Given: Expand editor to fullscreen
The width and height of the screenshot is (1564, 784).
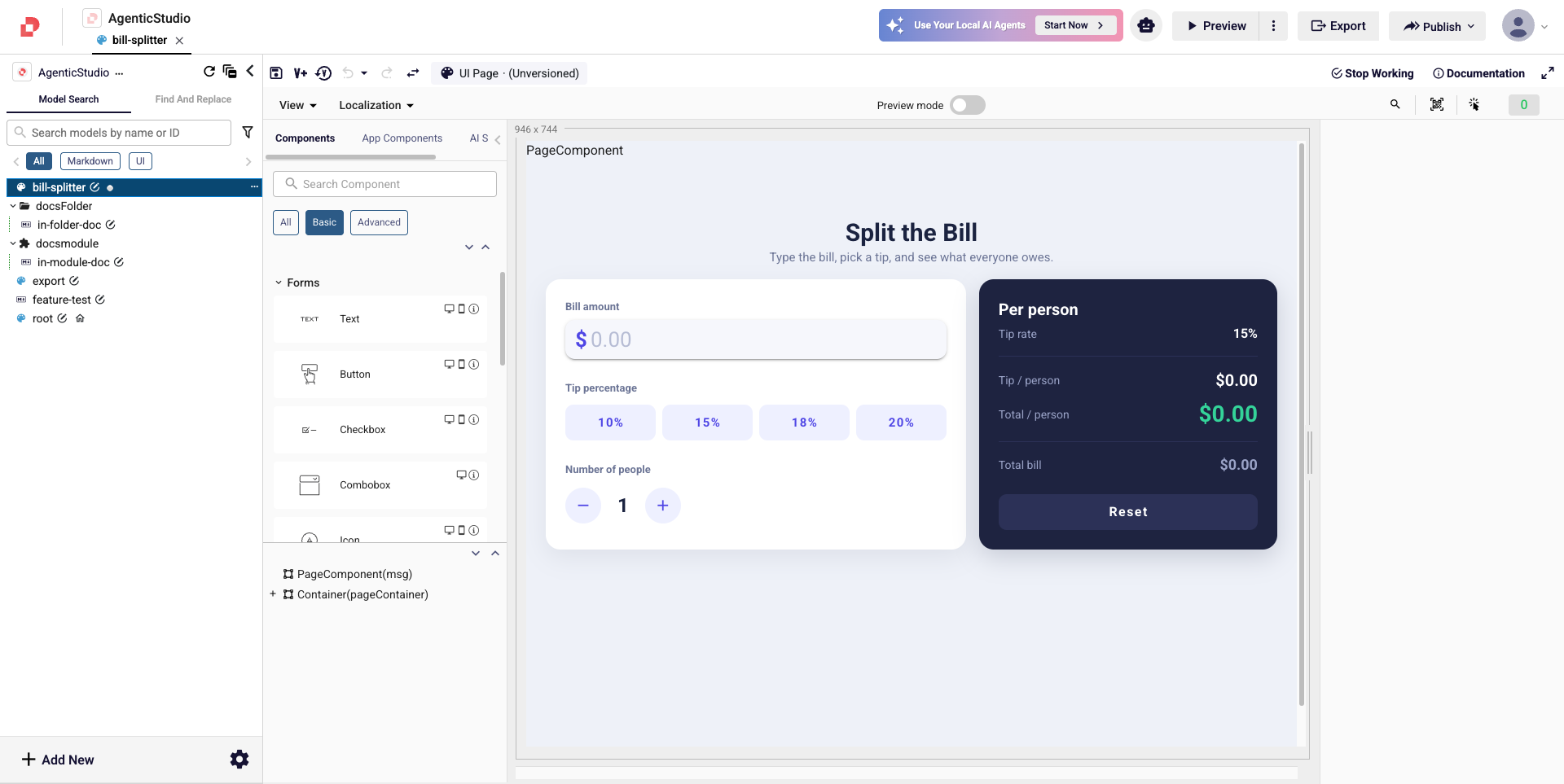Looking at the screenshot, I should [1548, 73].
